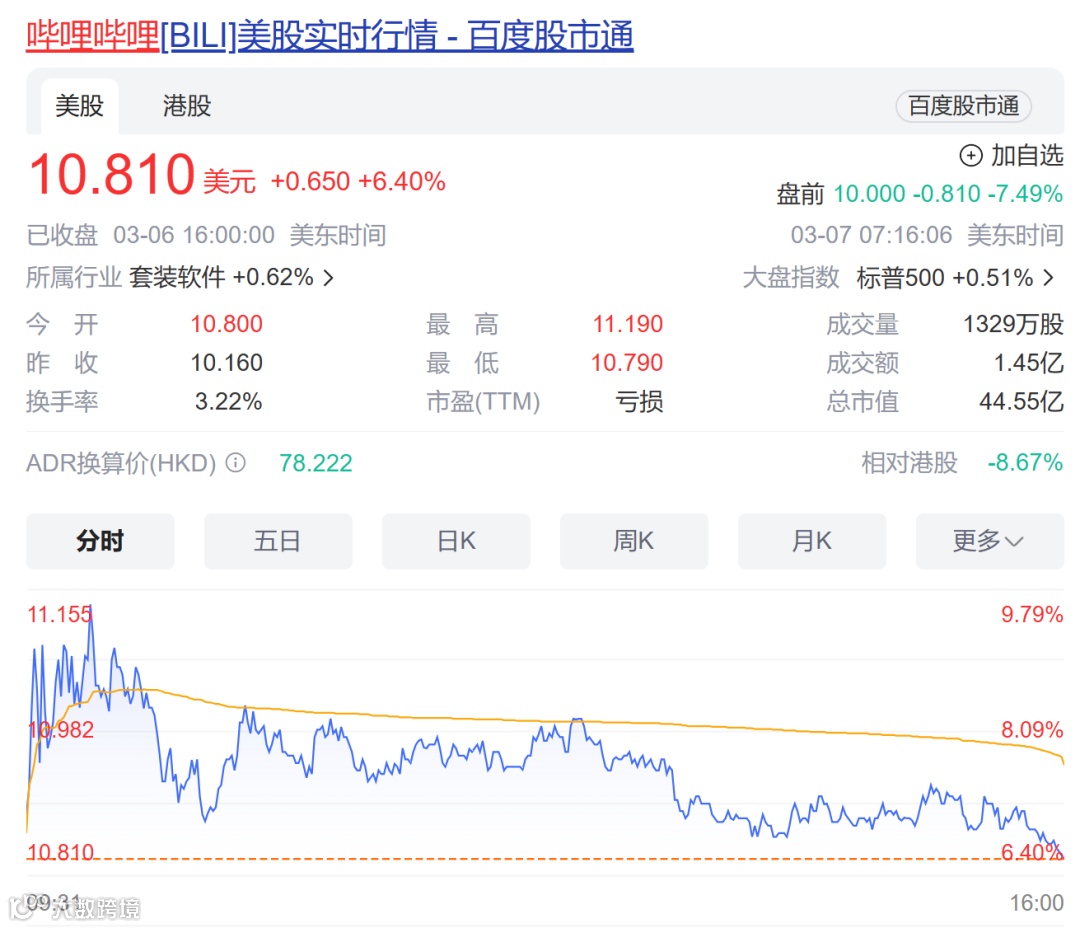Viewport: 1080px width, 928px height.
Task: Select the 分时 chart tab
Action: point(101,541)
